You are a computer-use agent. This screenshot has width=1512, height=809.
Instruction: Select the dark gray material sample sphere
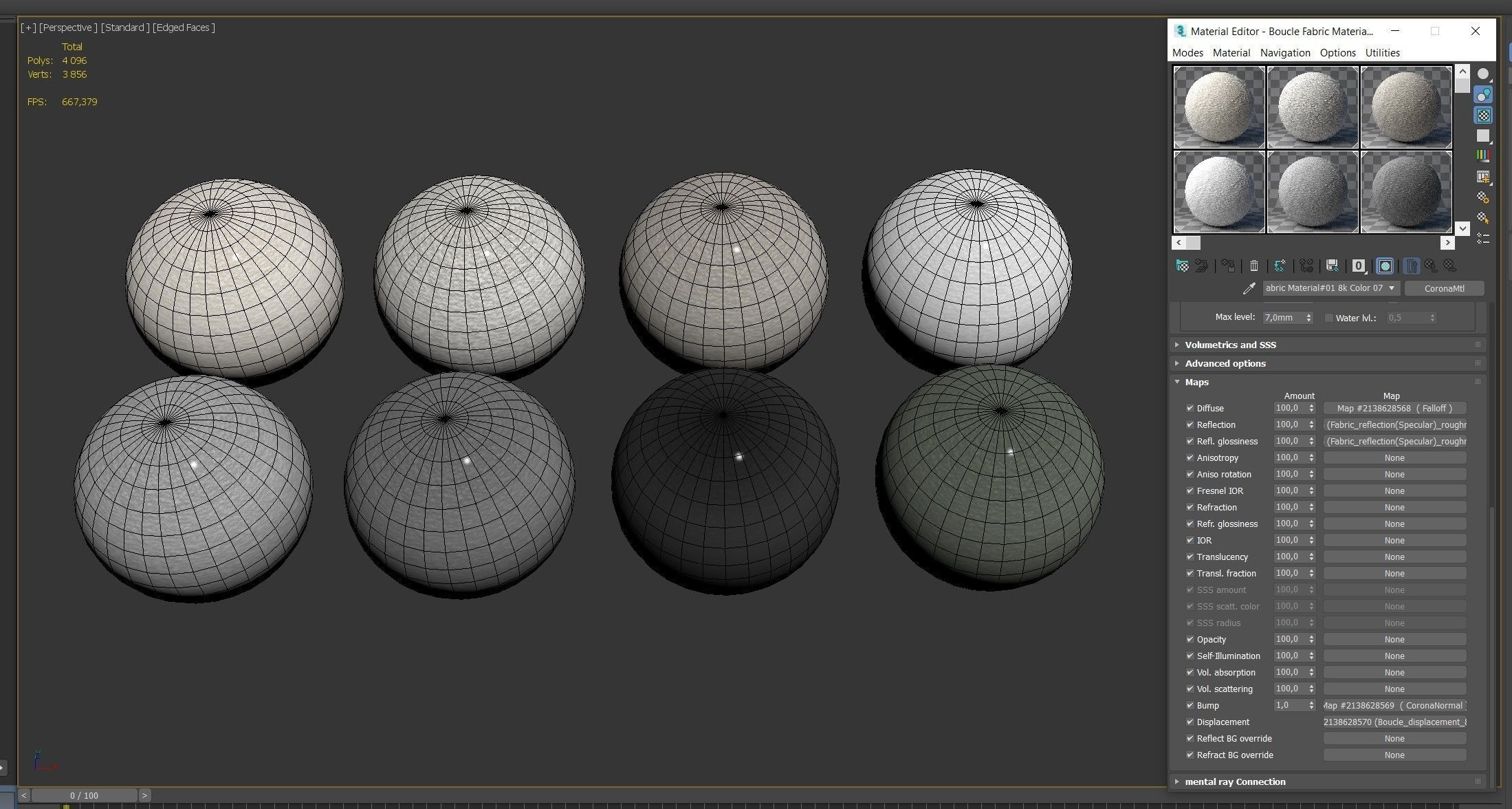tap(1405, 193)
